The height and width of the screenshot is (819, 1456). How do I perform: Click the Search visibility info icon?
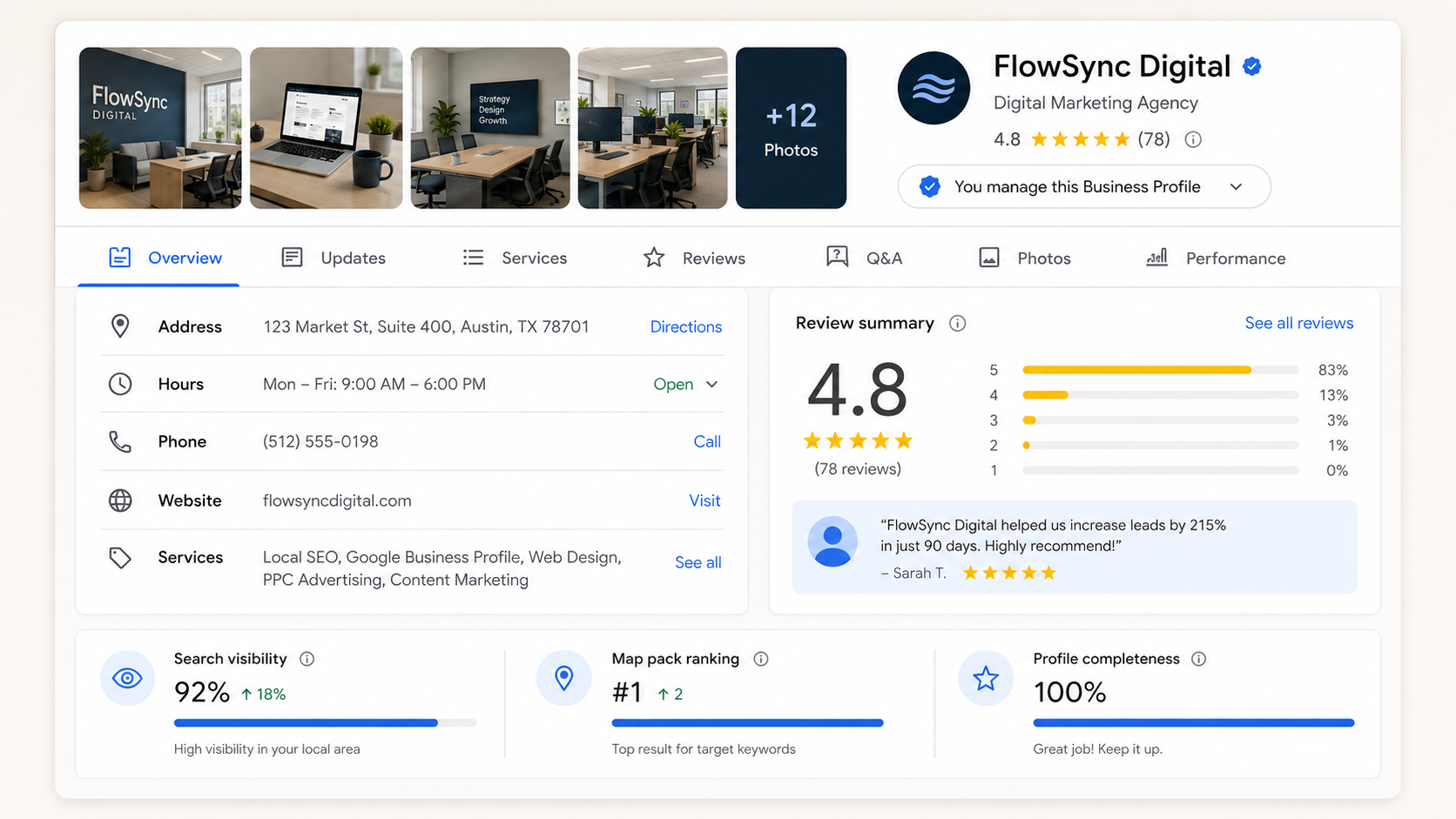(307, 659)
